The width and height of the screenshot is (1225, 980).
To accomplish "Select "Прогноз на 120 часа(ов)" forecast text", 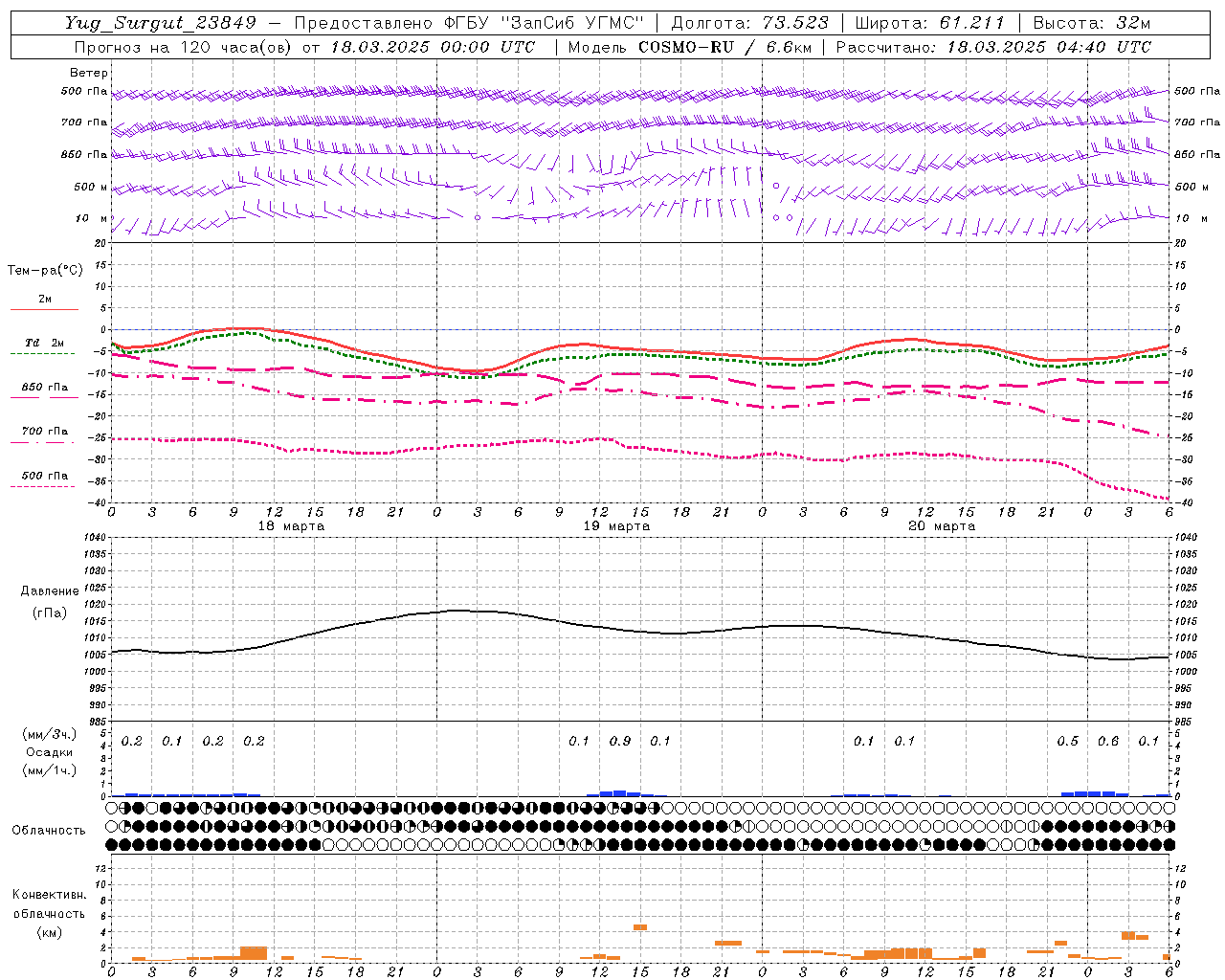I will point(184,47).
